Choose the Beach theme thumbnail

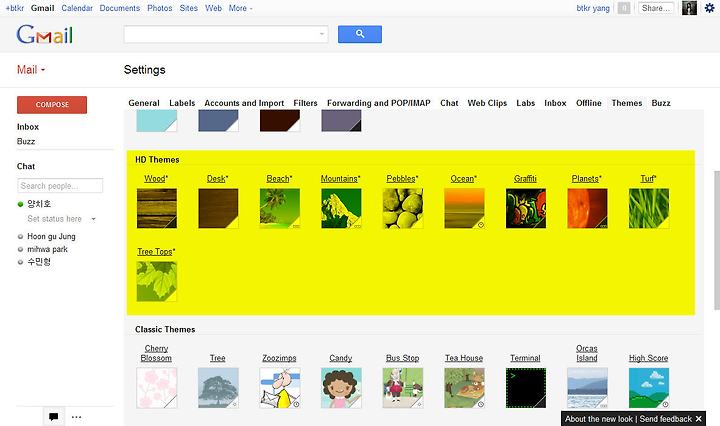click(280, 208)
